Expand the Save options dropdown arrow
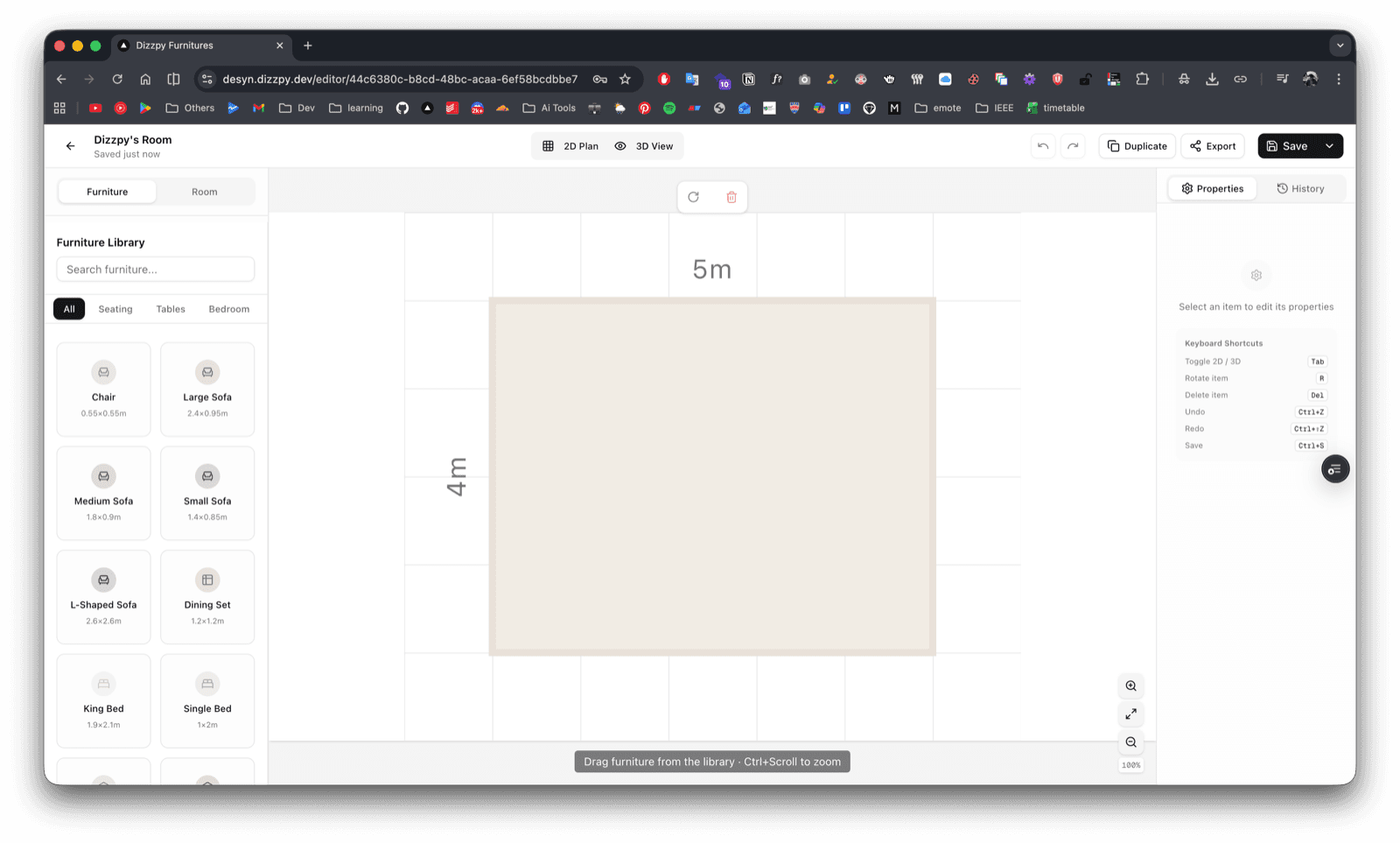 1330,146
